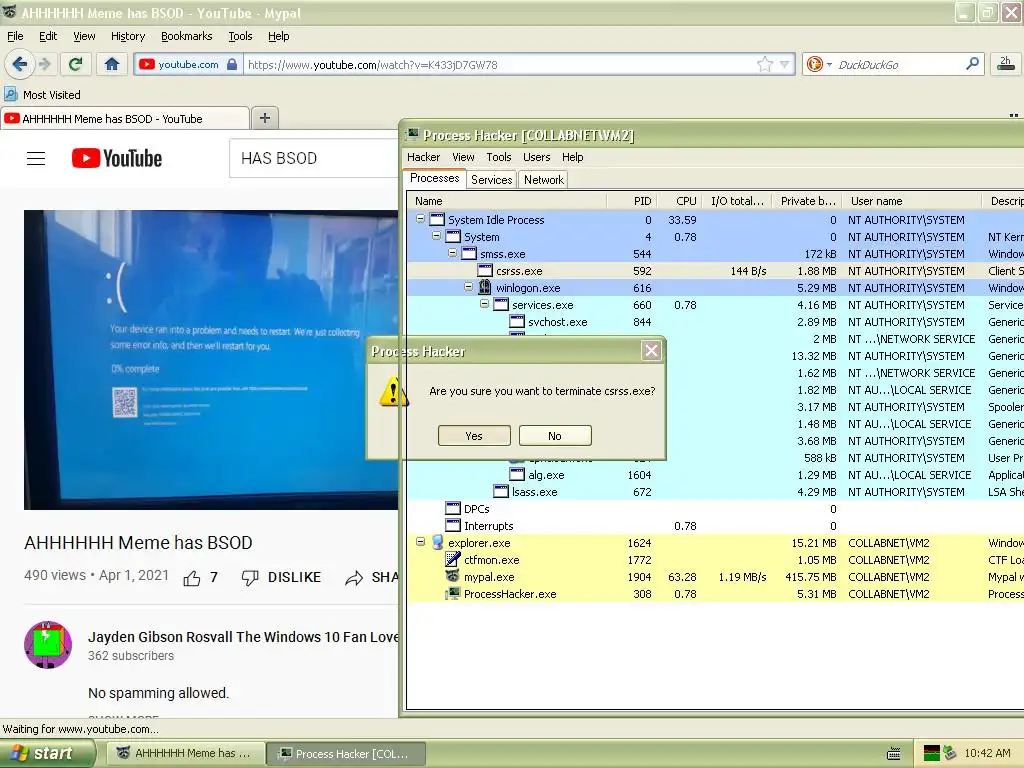Go back with browser back arrow

pyautogui.click(x=20, y=64)
